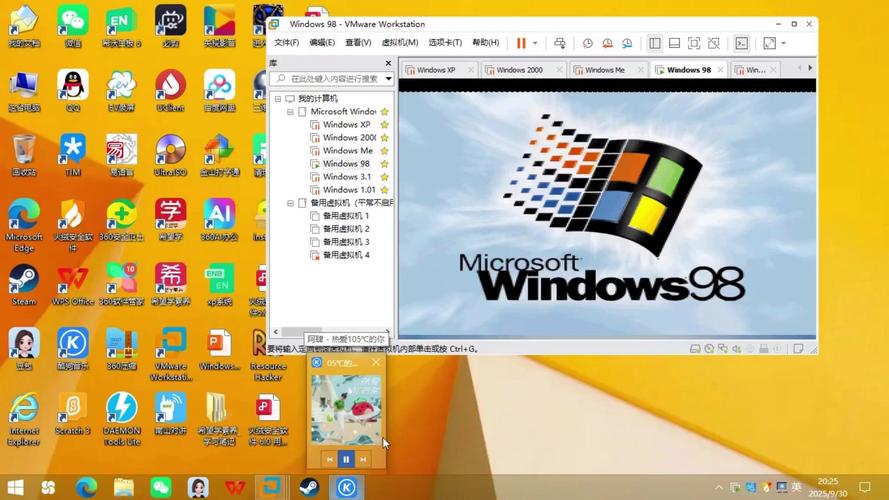889x500 pixels.
Task: Take a snapshot of this virtual machine
Action: tap(587, 43)
